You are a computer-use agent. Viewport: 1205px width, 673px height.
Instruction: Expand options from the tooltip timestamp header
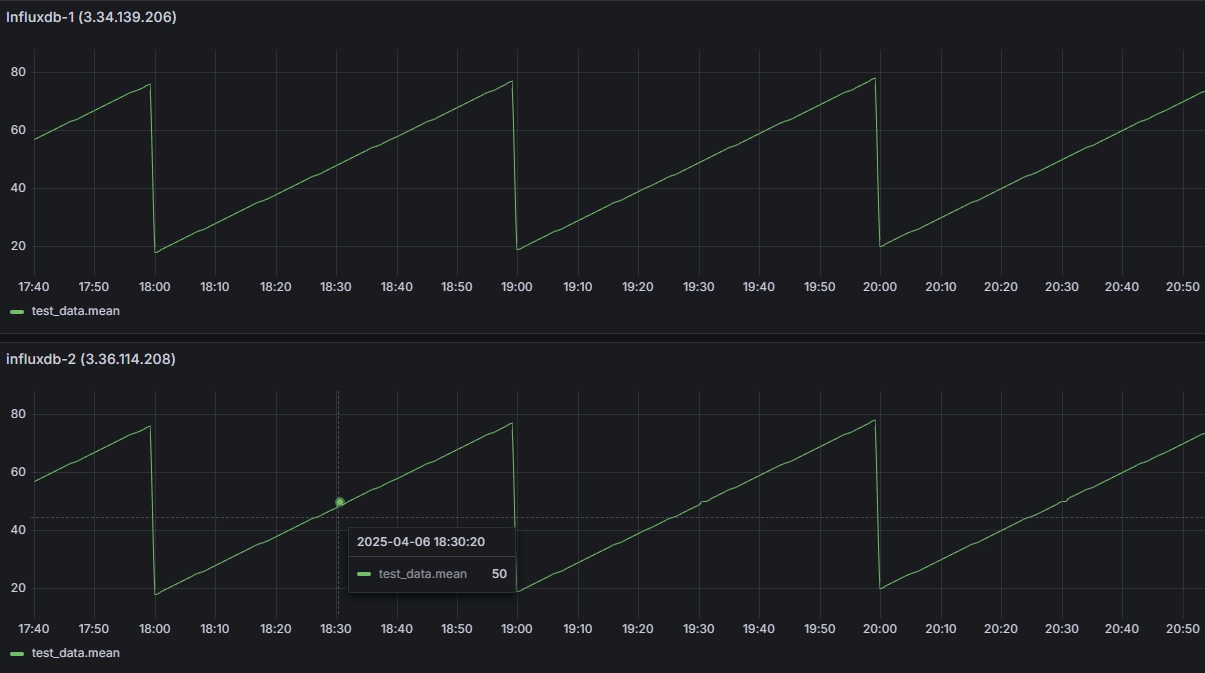[421, 541]
